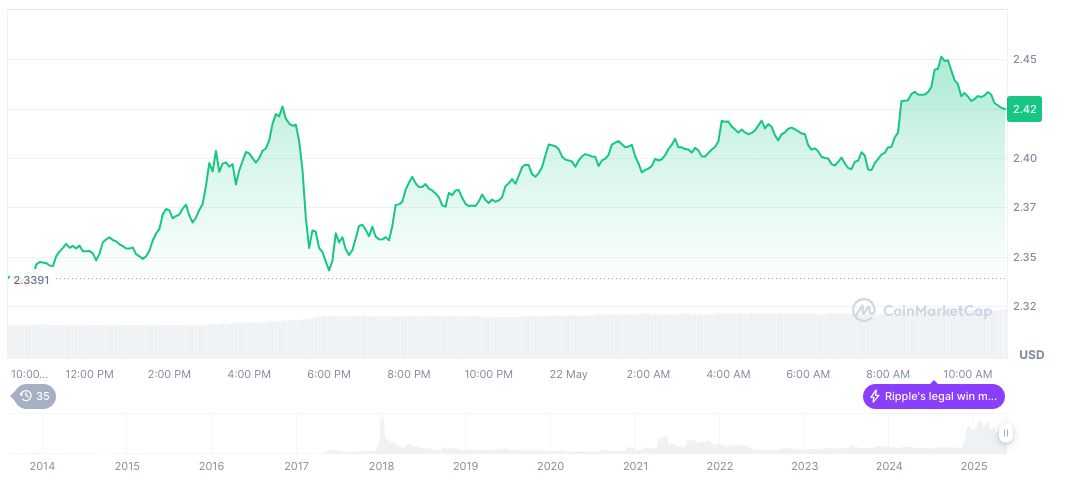Grab the range slider handle near 2025
The width and height of the screenshot is (1072, 477).
pyautogui.click(x=1005, y=433)
